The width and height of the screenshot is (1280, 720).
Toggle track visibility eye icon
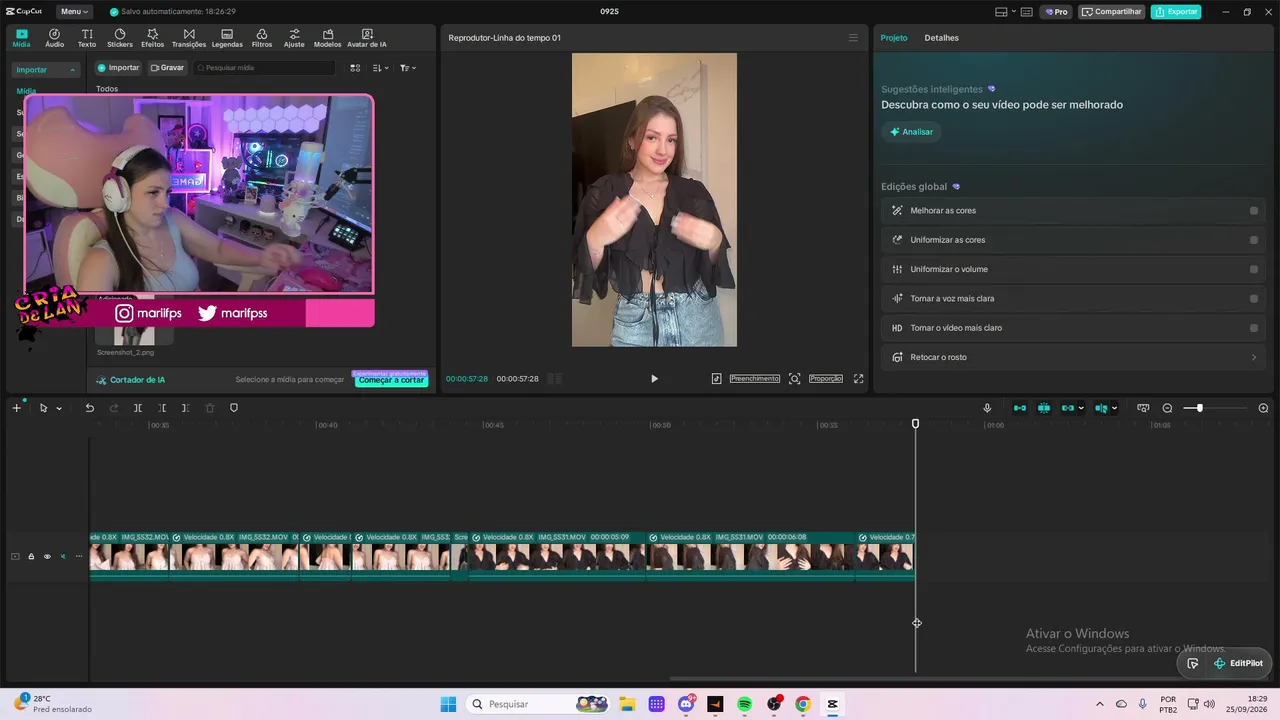[47, 556]
